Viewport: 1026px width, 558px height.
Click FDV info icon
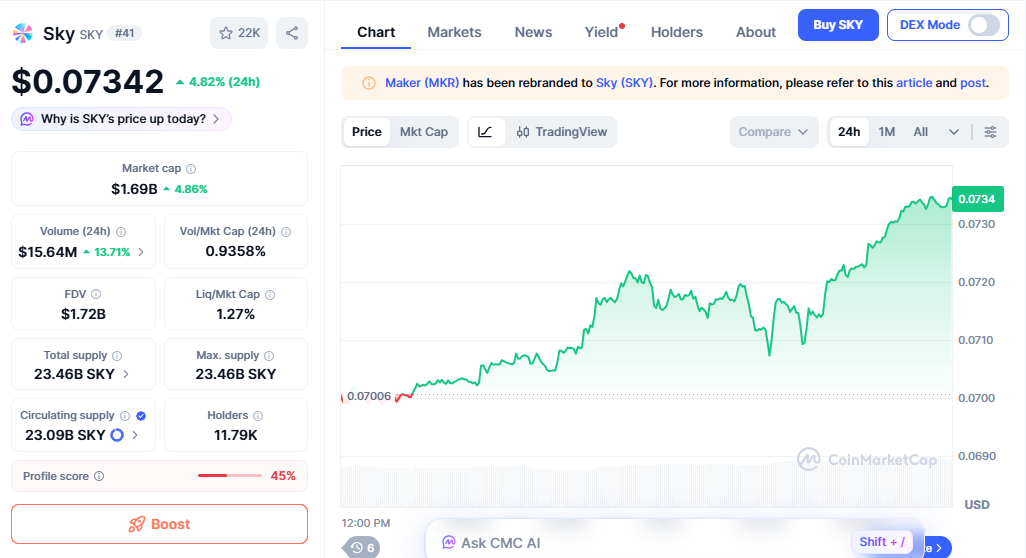click(x=96, y=294)
